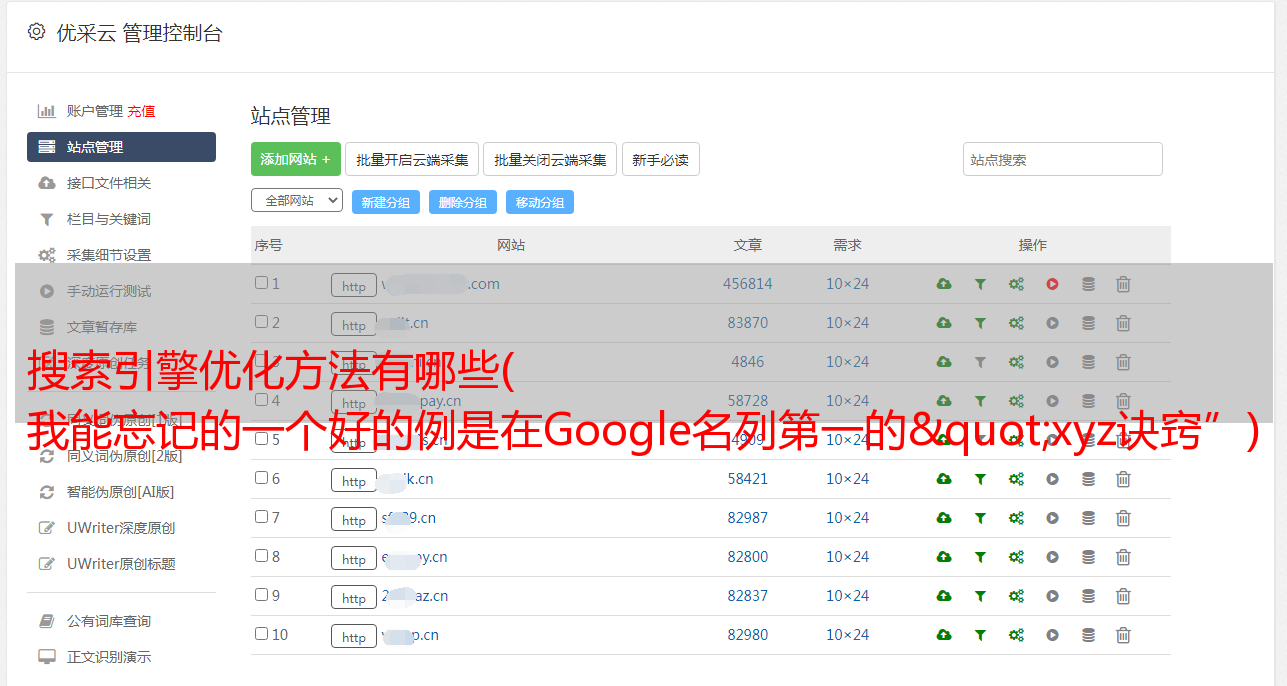This screenshot has height=686, width=1287.
Task: Run the play icon in row 7
Action: 1052,518
